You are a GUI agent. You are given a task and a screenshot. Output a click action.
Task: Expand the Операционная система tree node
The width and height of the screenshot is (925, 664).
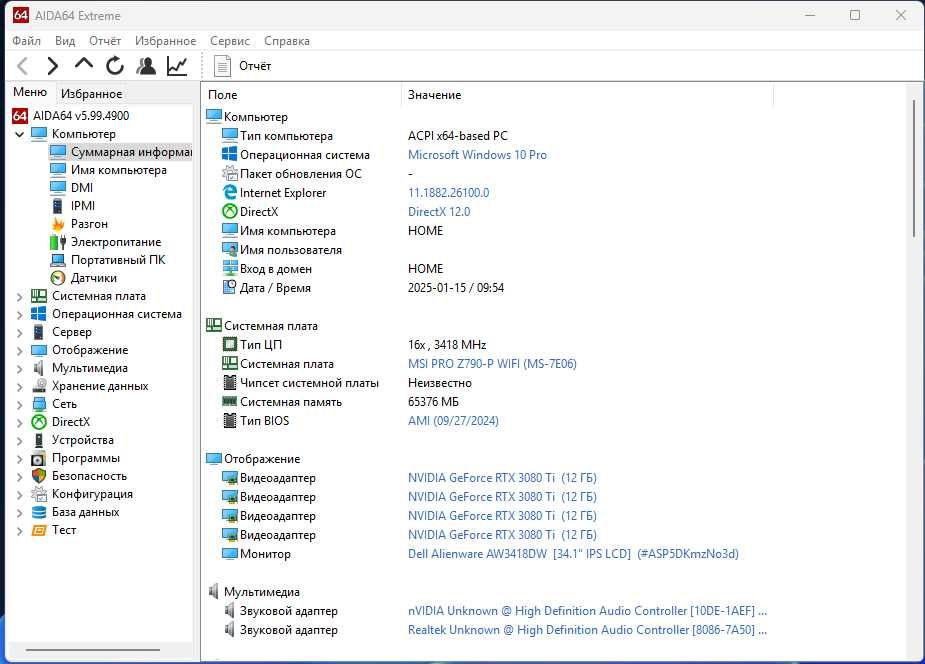(x=19, y=315)
